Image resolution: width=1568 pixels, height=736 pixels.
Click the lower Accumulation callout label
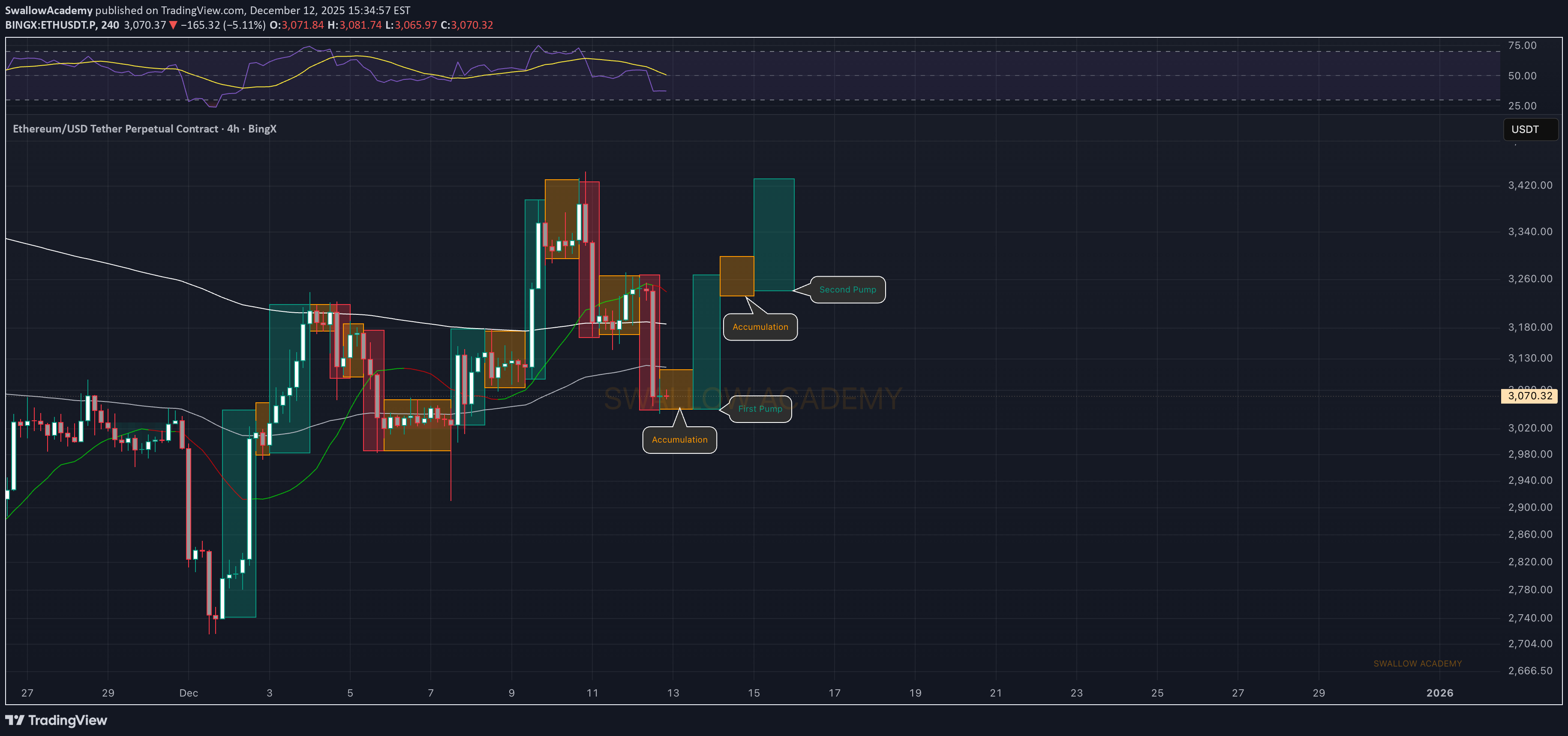679,440
